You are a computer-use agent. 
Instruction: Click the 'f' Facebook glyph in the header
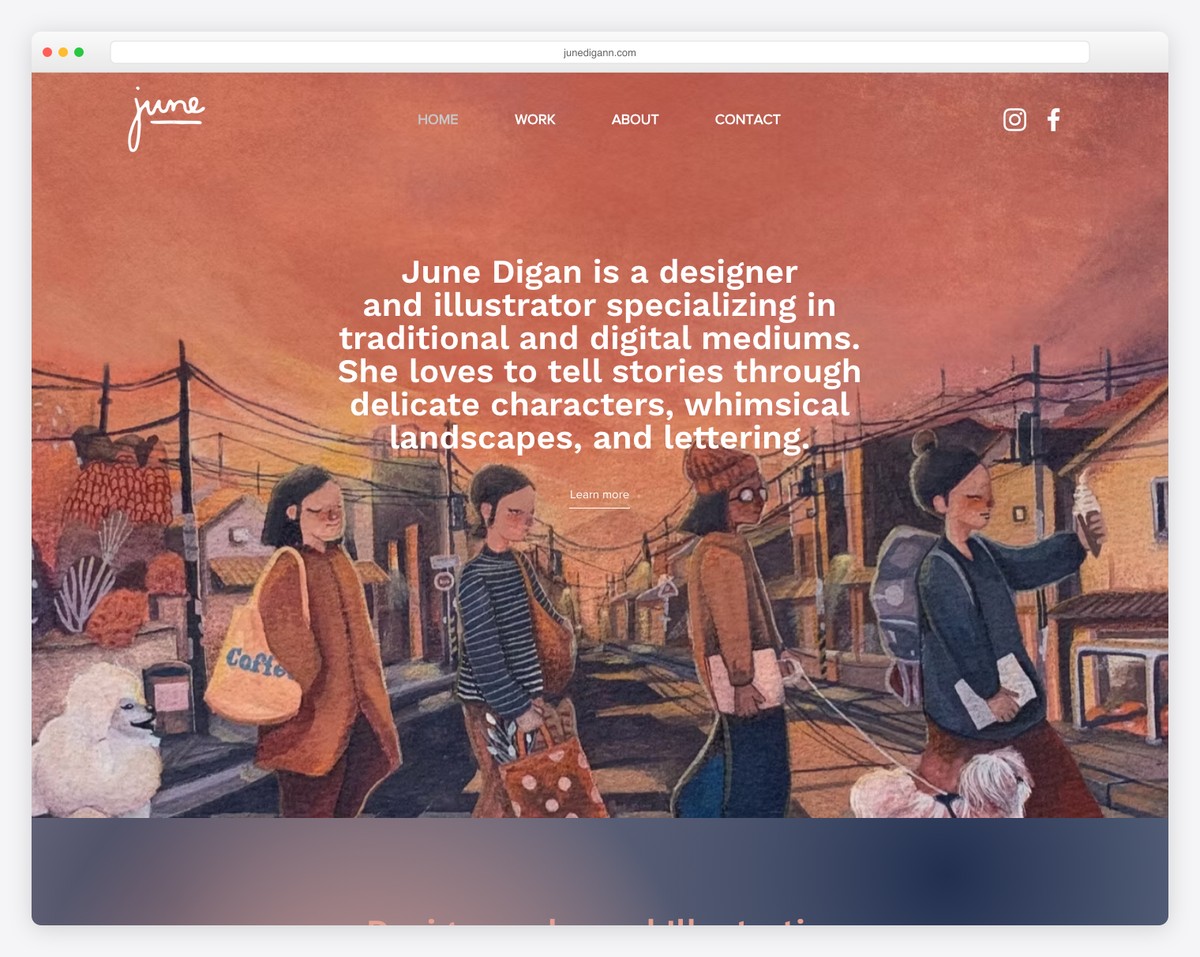(x=1053, y=119)
